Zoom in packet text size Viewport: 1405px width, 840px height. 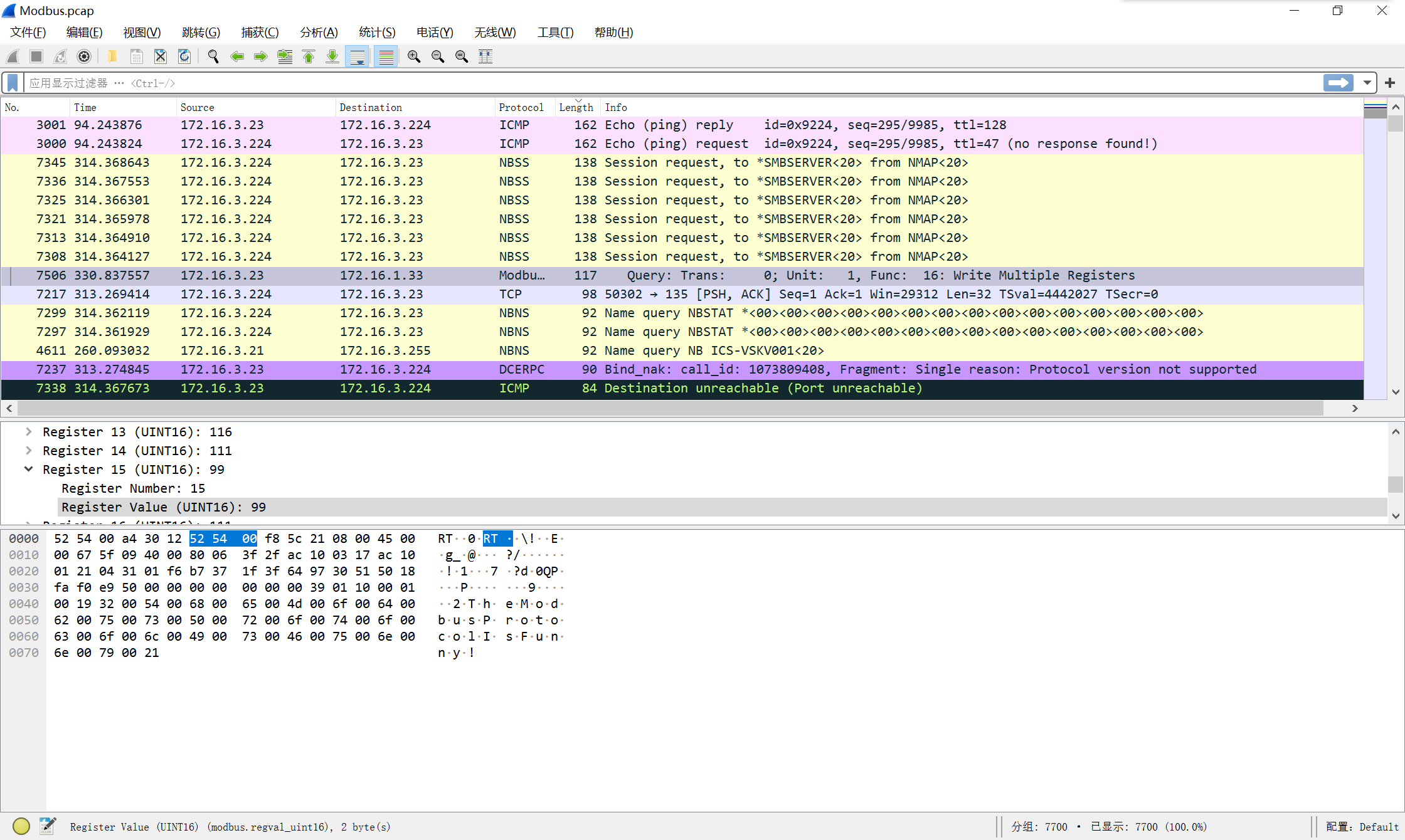click(414, 56)
